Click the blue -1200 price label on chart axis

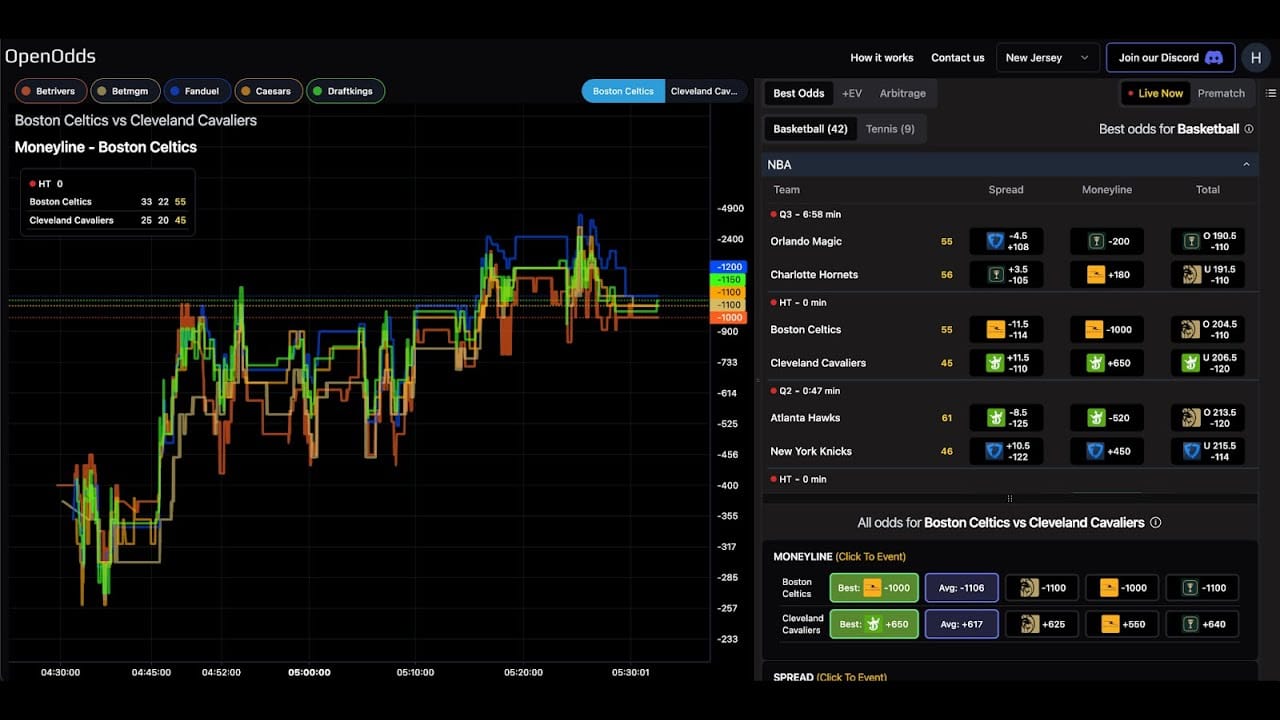(728, 267)
